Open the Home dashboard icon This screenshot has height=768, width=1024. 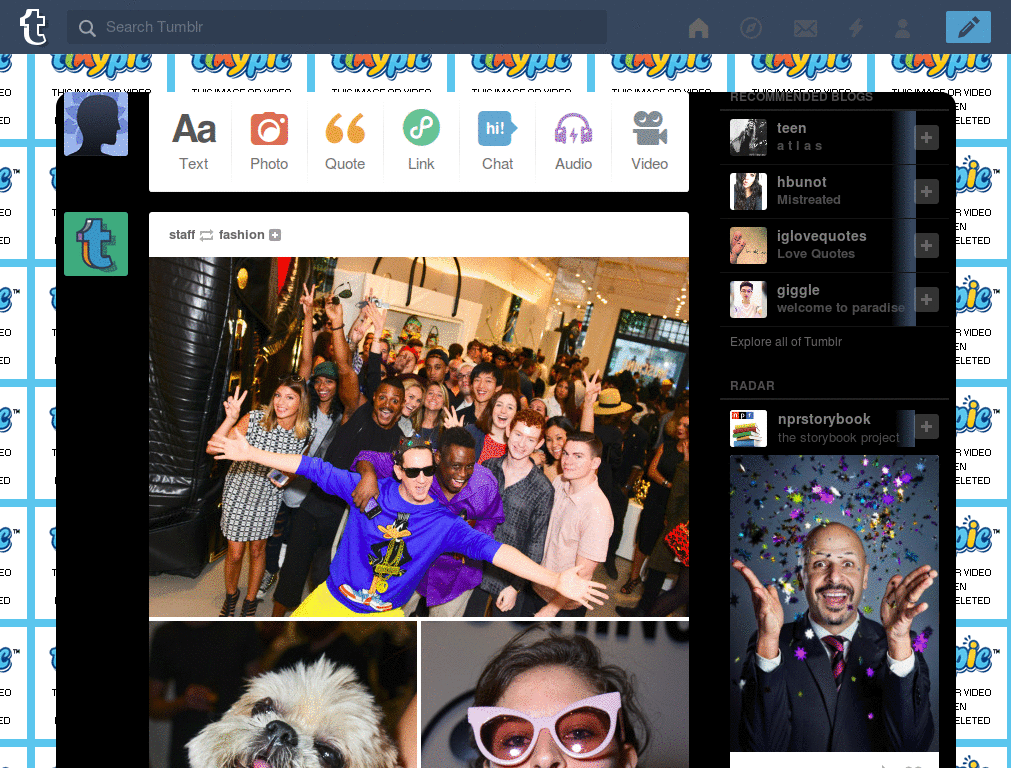click(x=698, y=27)
